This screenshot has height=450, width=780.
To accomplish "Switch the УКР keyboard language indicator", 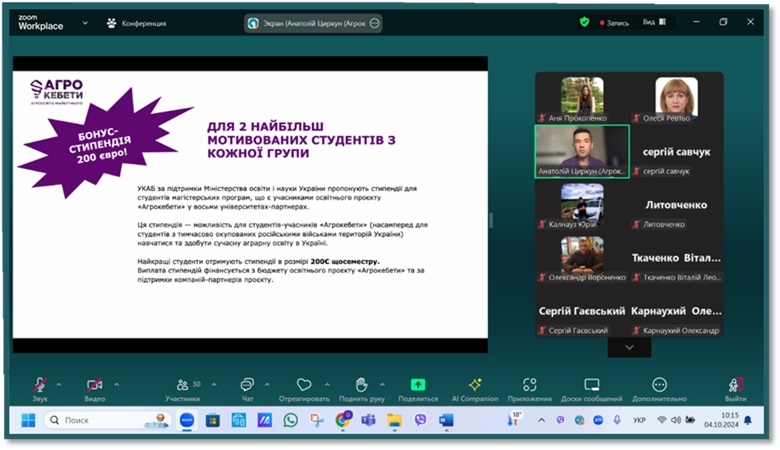I will 639,420.
